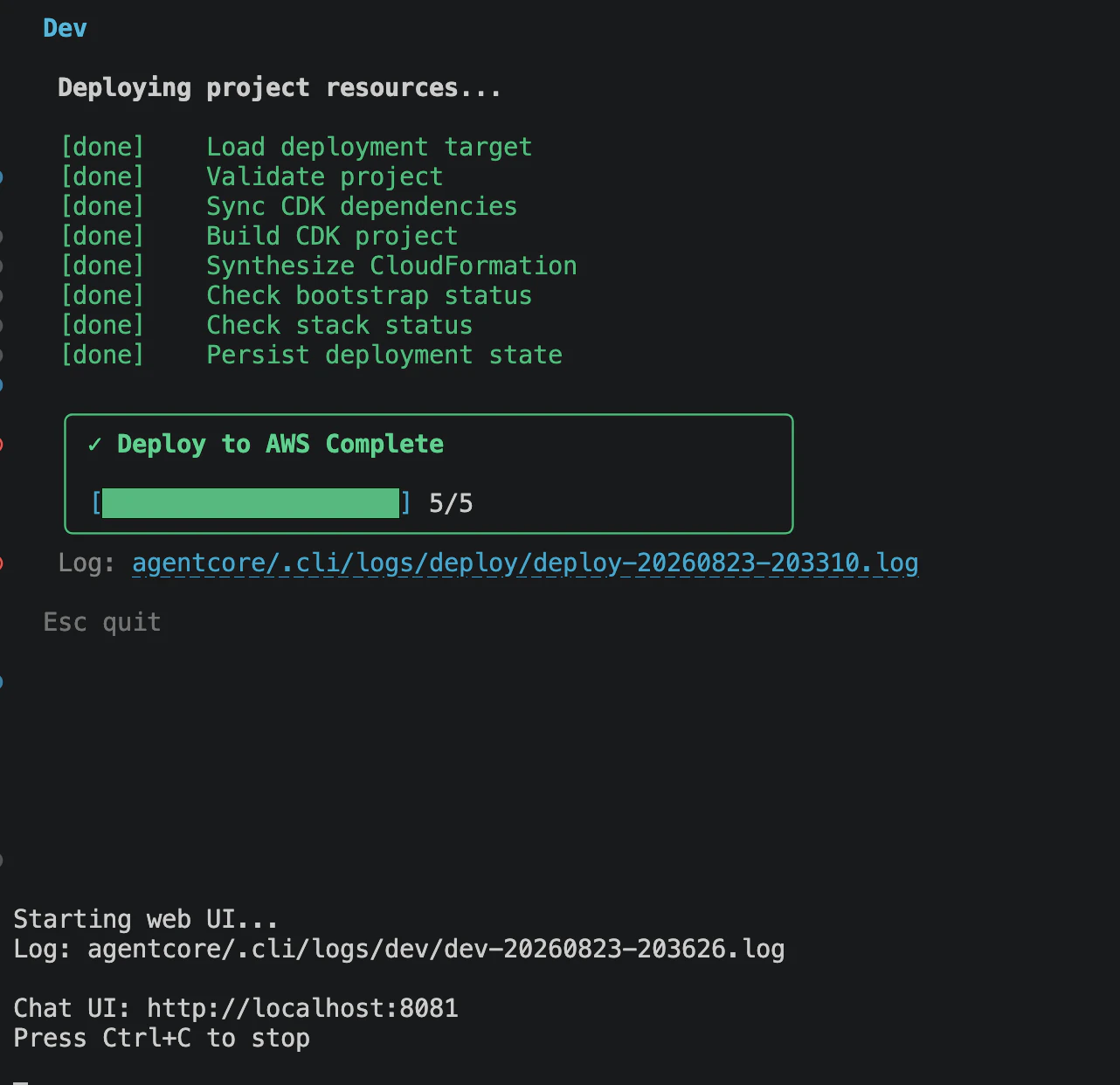This screenshot has width=1120, height=1085.
Task: Click the Press Ctrl+C to stop text
Action: click(x=162, y=1038)
